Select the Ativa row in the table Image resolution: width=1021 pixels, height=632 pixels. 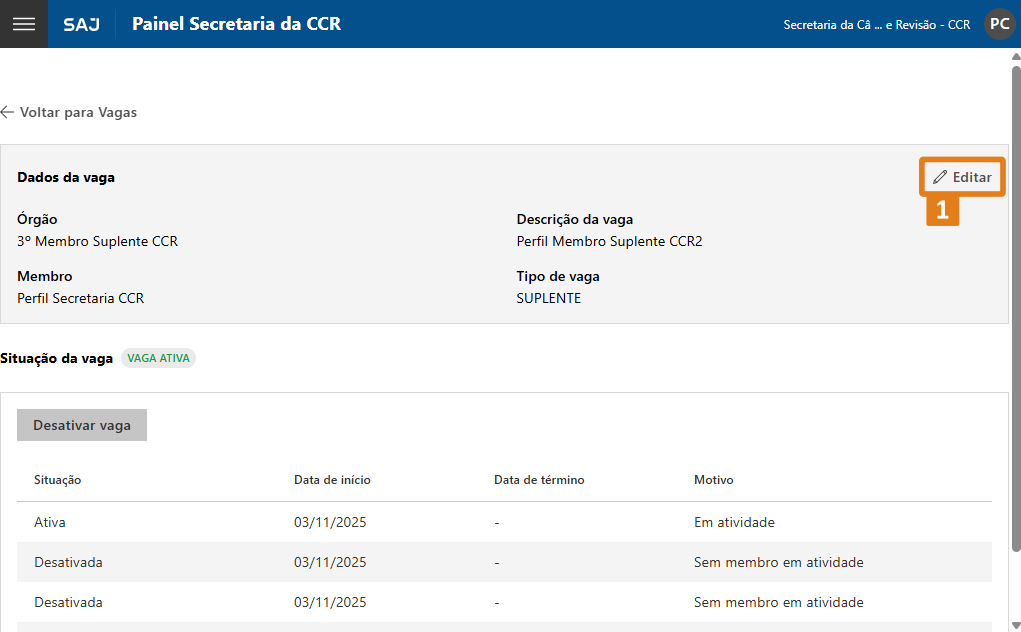tap(50, 522)
